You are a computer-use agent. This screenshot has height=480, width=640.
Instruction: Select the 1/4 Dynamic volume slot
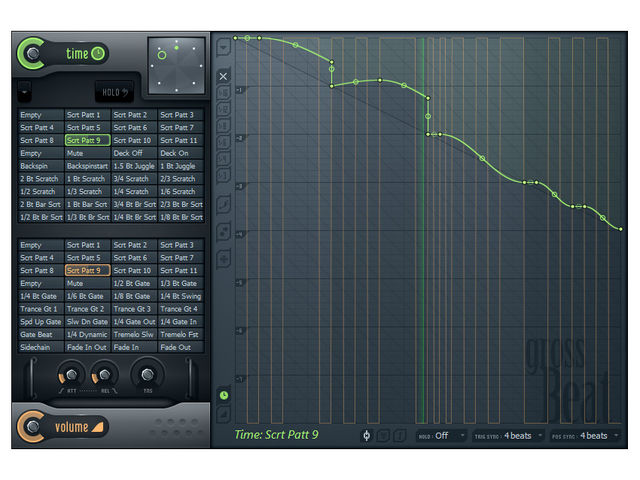pos(87,334)
